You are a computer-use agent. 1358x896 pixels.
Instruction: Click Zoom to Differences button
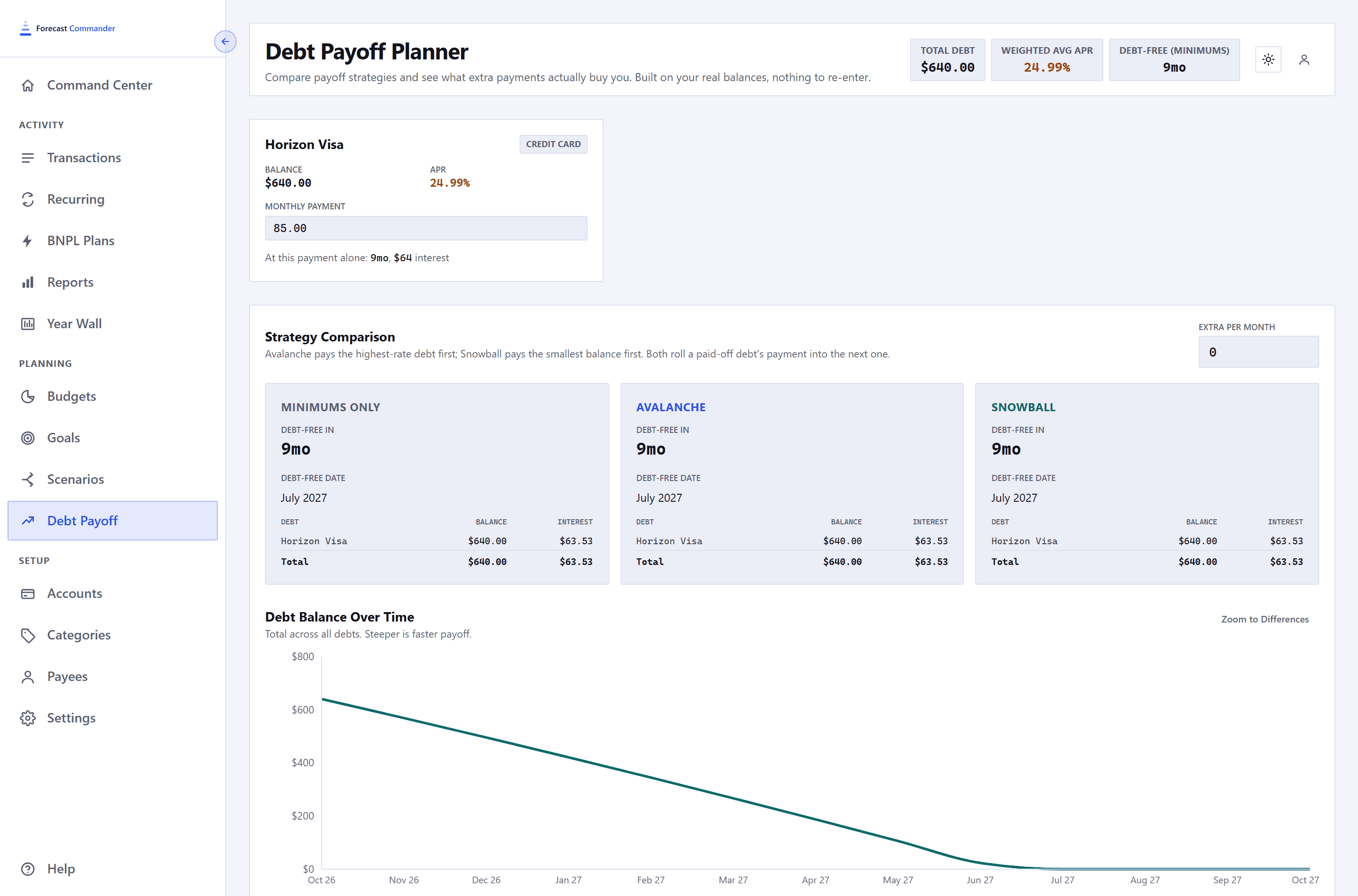tap(1264, 620)
